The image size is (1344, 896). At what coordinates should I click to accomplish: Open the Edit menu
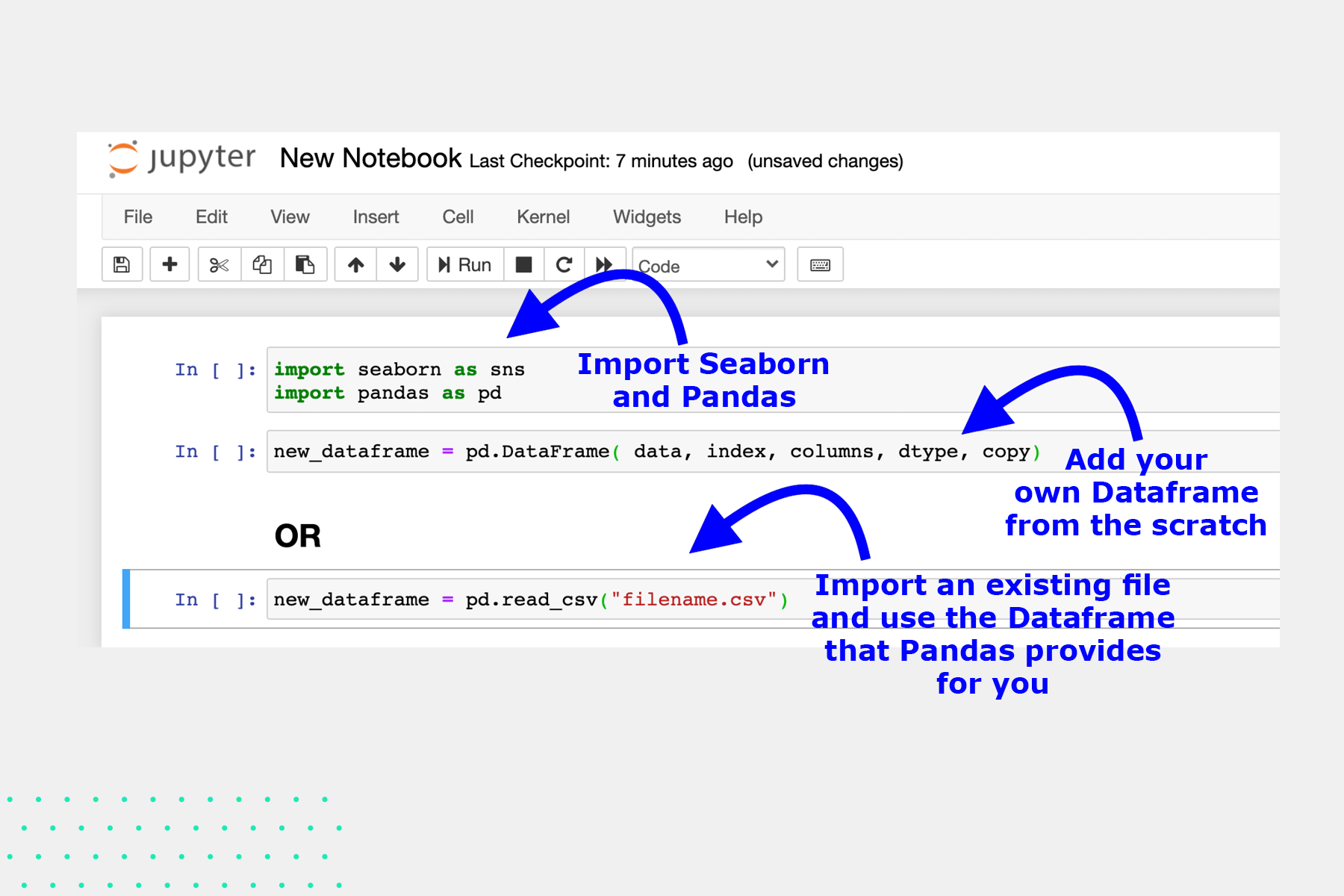(x=211, y=217)
